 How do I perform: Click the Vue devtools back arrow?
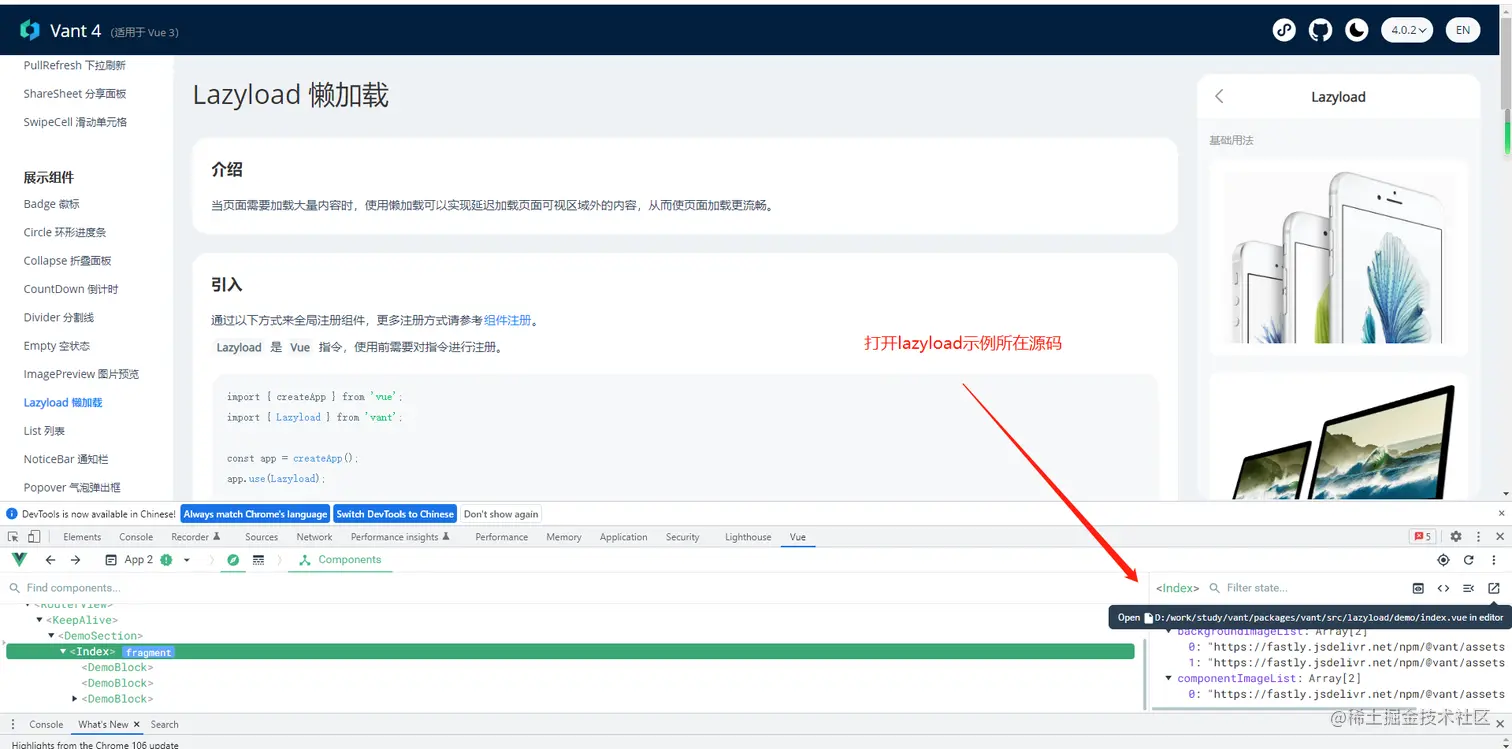click(x=50, y=560)
